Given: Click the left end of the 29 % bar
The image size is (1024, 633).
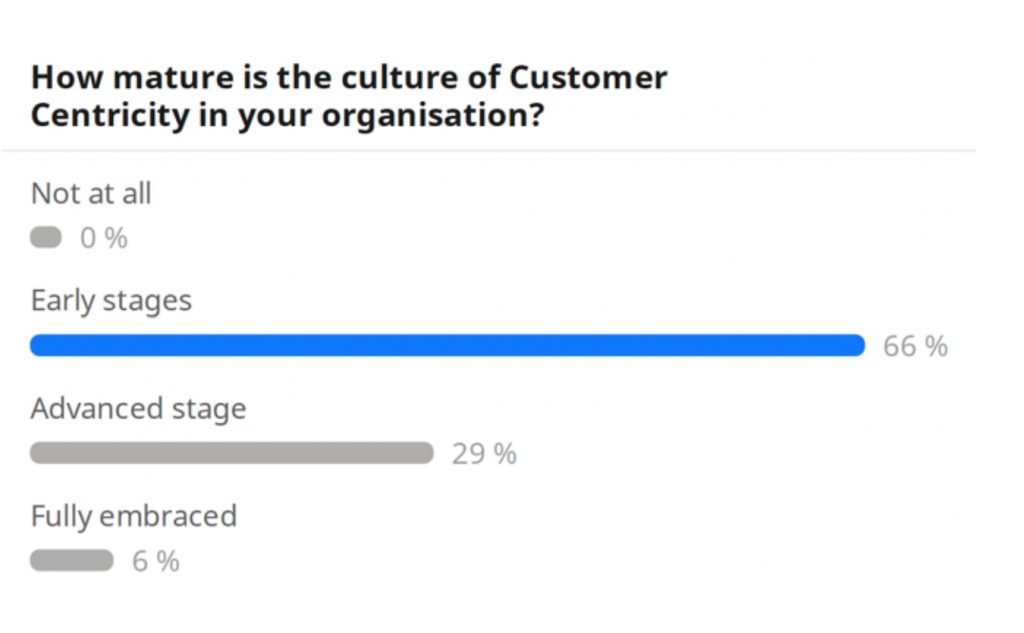Looking at the screenshot, I should tap(38, 453).
